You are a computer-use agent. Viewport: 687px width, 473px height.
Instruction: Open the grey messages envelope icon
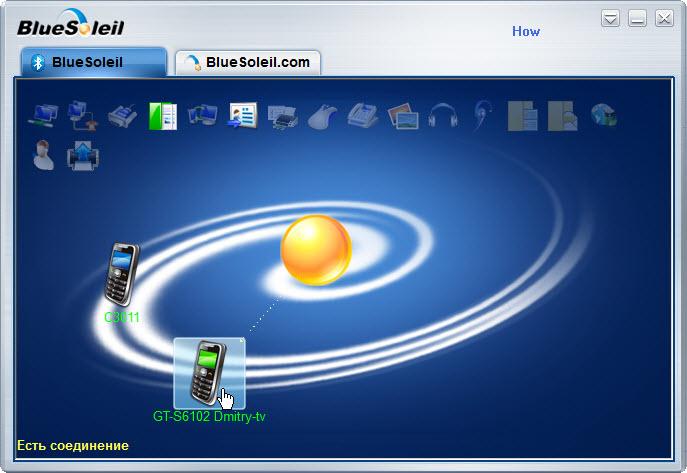[x=563, y=116]
